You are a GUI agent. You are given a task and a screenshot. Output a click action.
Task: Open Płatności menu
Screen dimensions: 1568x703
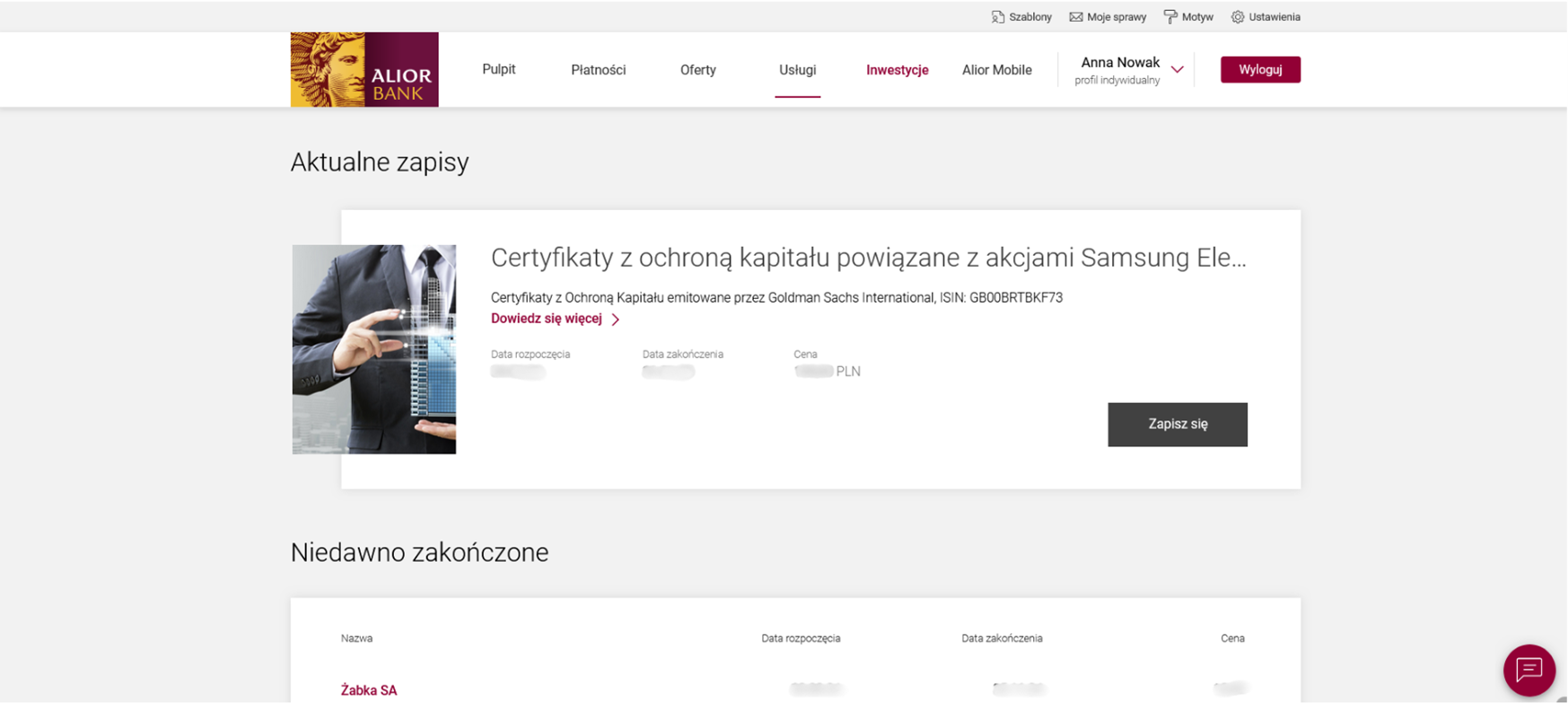point(599,70)
